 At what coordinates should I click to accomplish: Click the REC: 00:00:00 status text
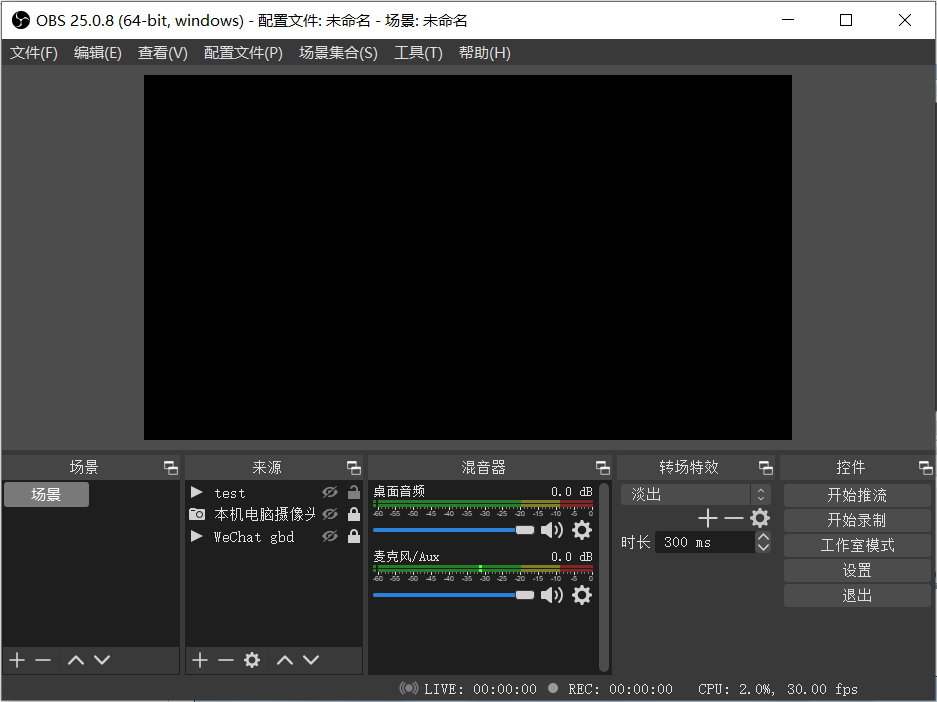[620, 689]
